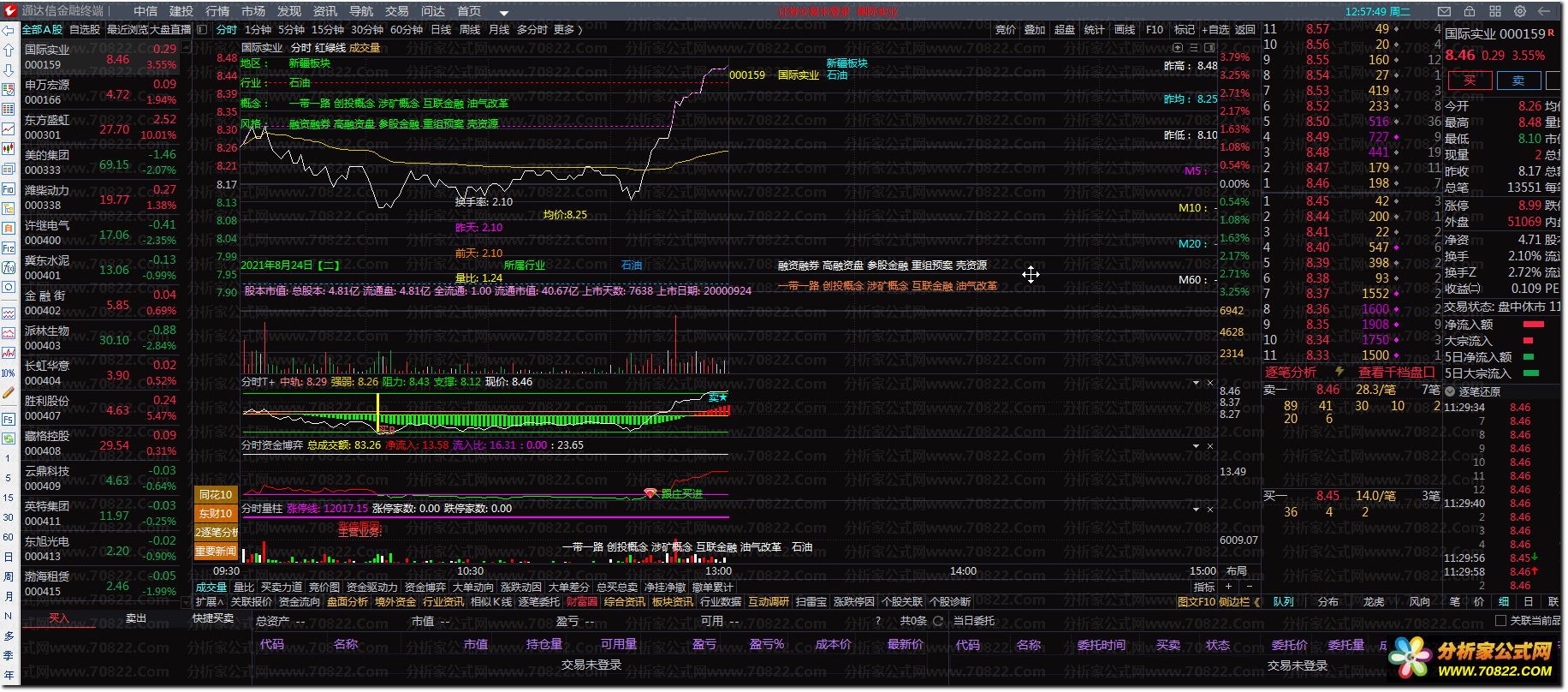Click +自选 to add to watchlist
This screenshot has height=692, width=1568.
point(1215,29)
